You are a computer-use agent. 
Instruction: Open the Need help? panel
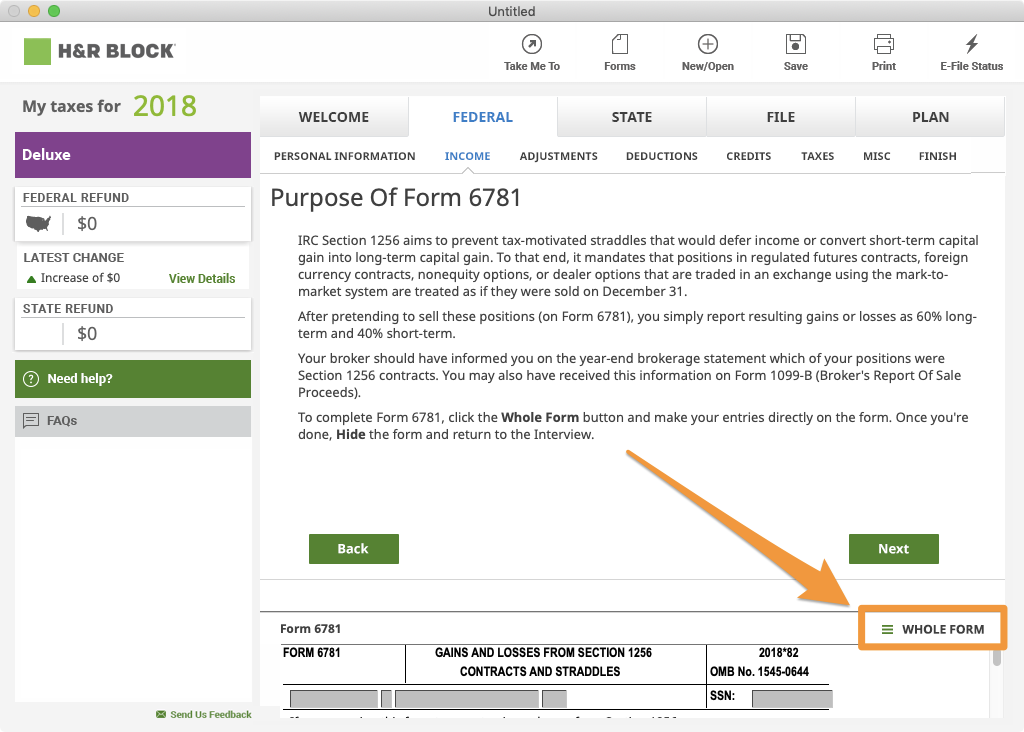[x=132, y=379]
